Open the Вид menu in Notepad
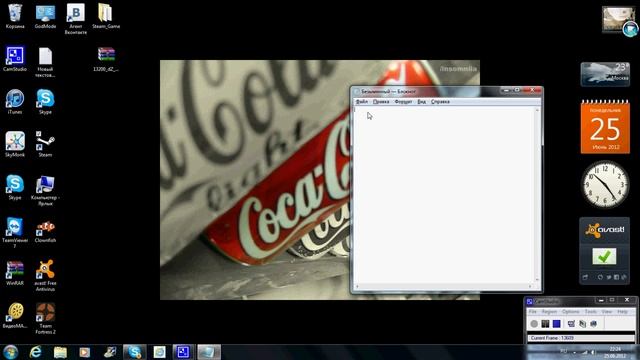Screen dimensions: 640x360 (x=422, y=102)
